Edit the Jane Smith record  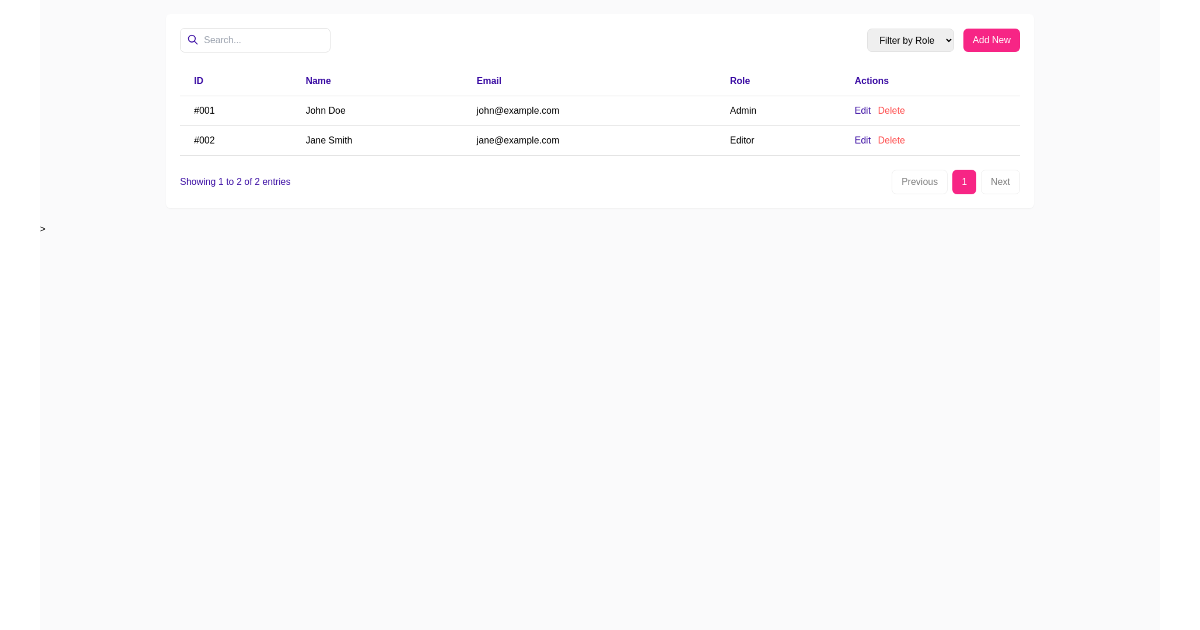(862, 140)
